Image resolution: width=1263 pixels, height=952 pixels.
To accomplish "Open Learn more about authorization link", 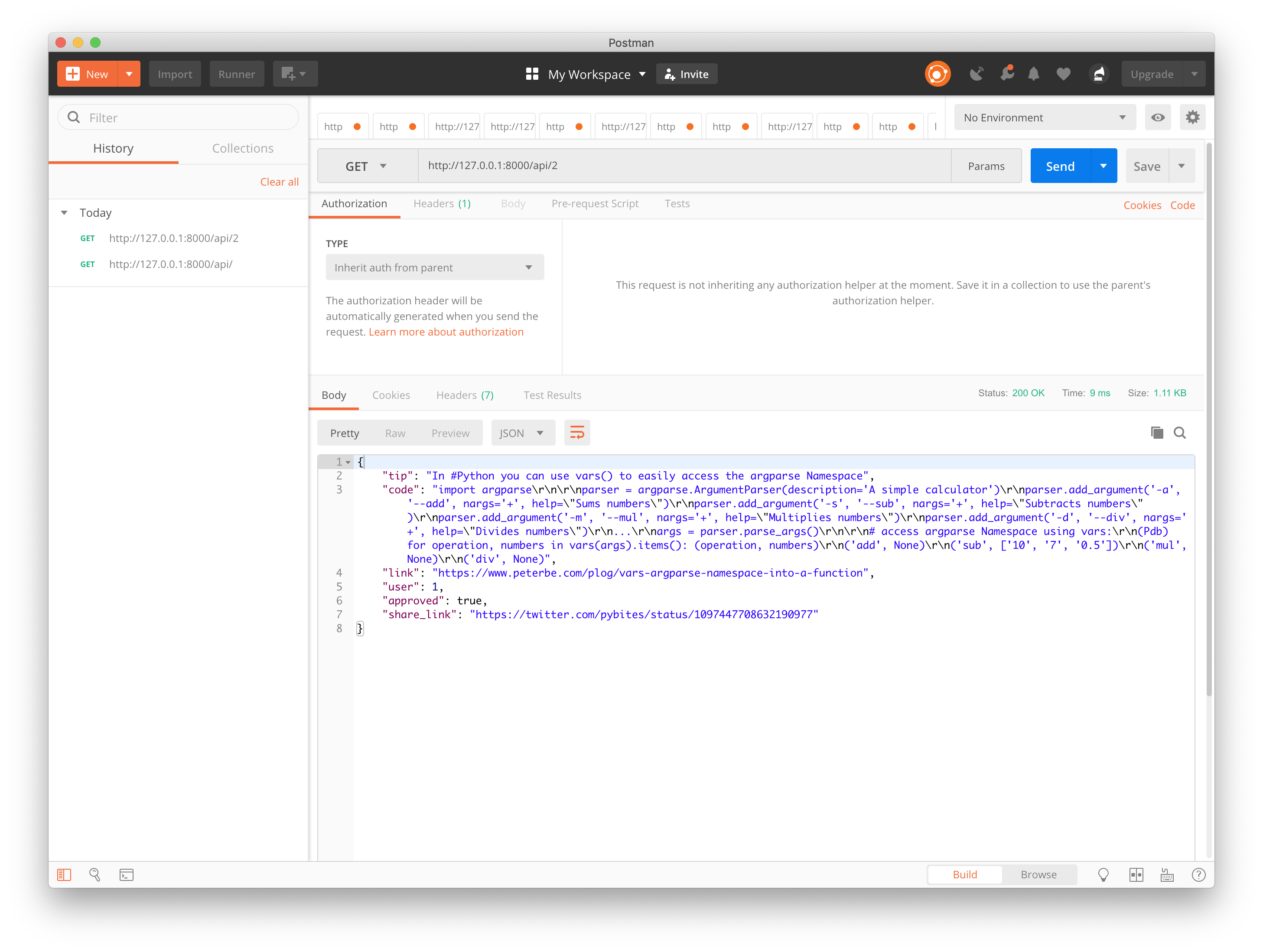I will click(446, 333).
